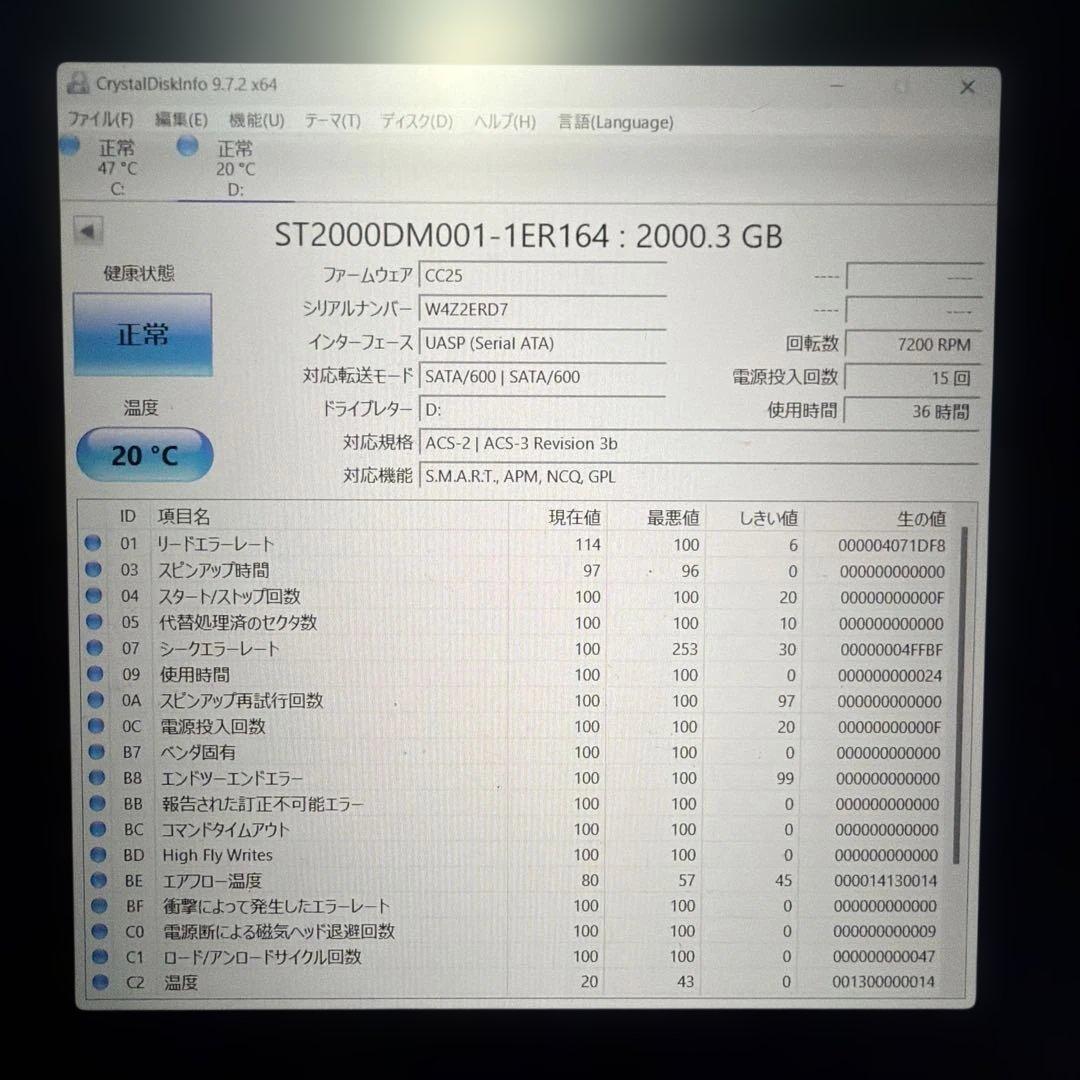This screenshot has width=1080, height=1080.
Task: Click status dot for BB row
Action: tap(97, 804)
